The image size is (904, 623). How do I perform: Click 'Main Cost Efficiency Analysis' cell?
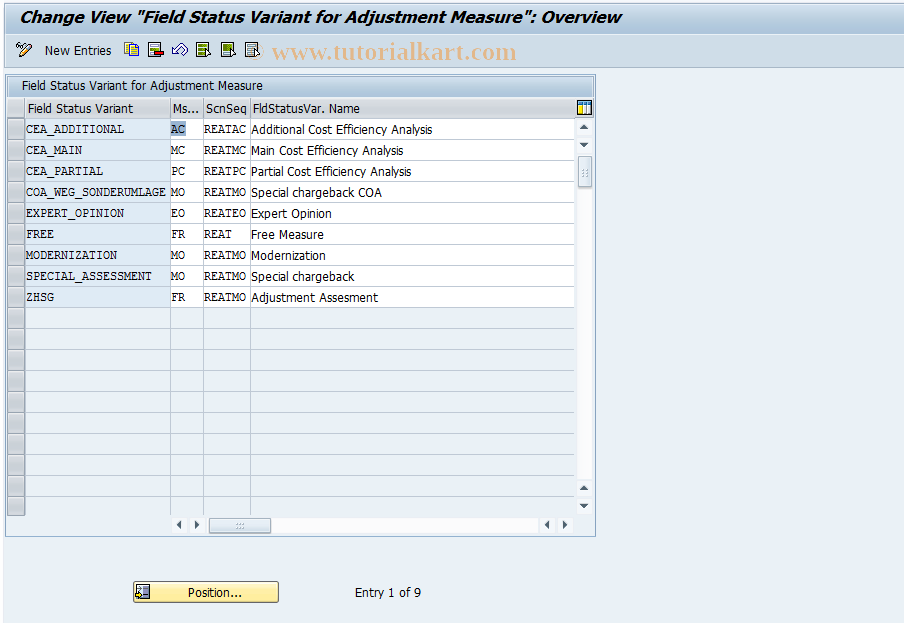(412, 150)
